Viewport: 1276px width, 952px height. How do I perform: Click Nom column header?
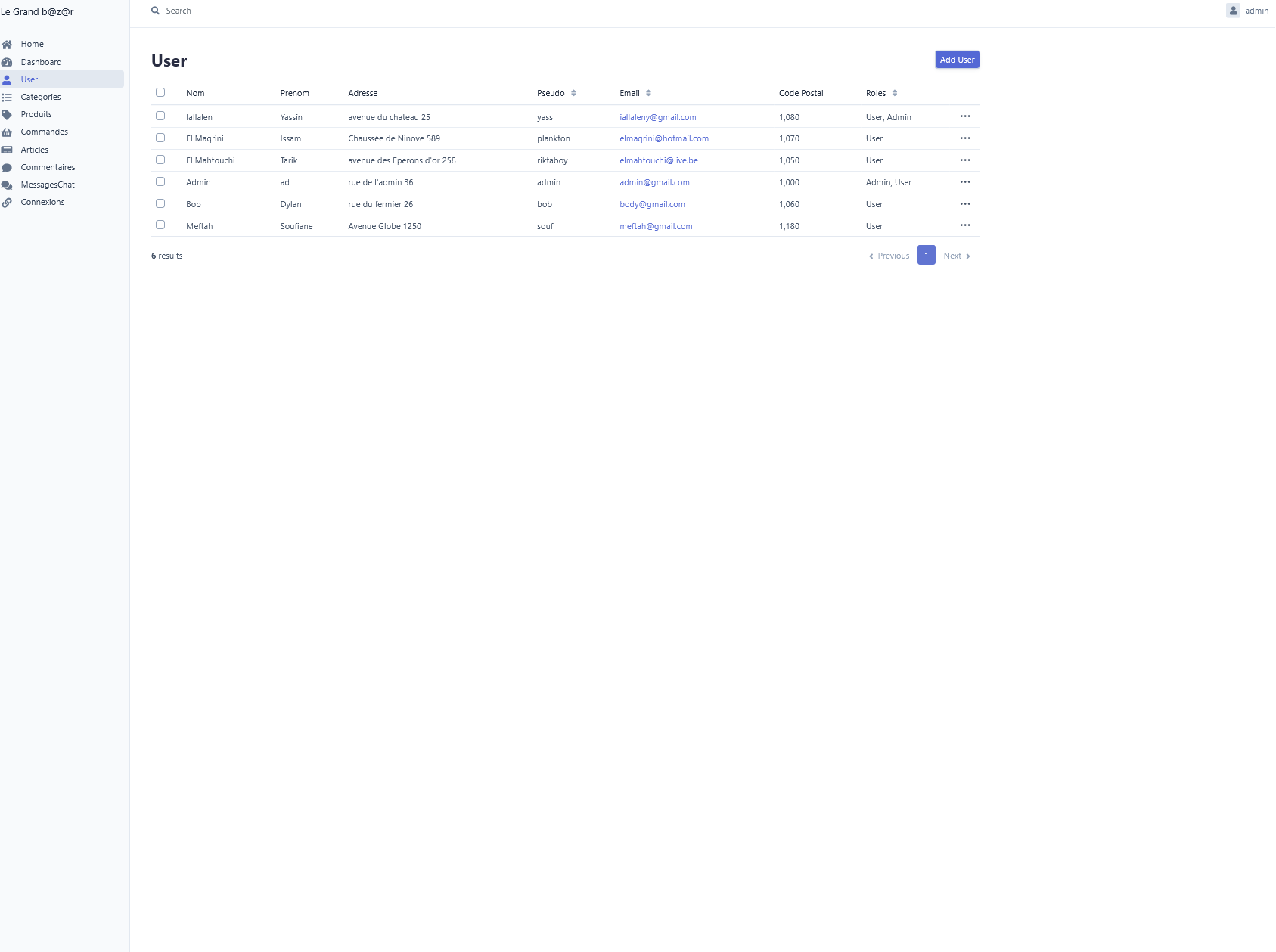[195, 93]
